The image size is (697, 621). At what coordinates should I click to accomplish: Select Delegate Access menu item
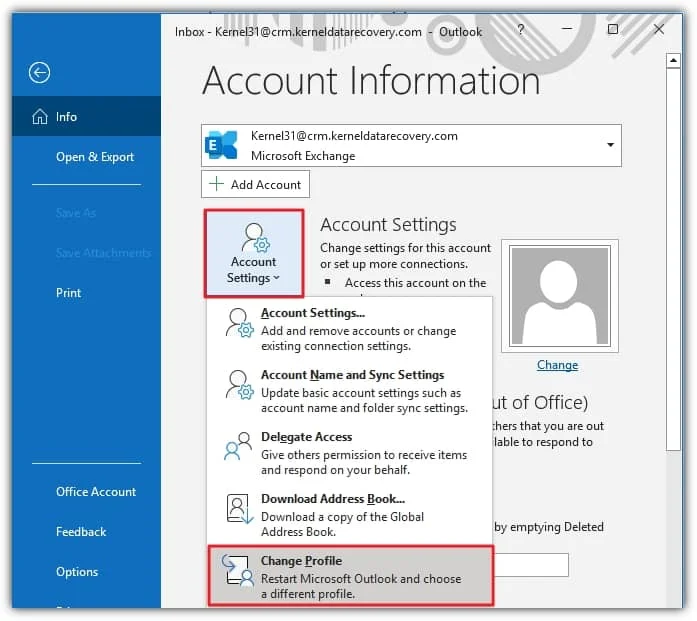pos(350,453)
